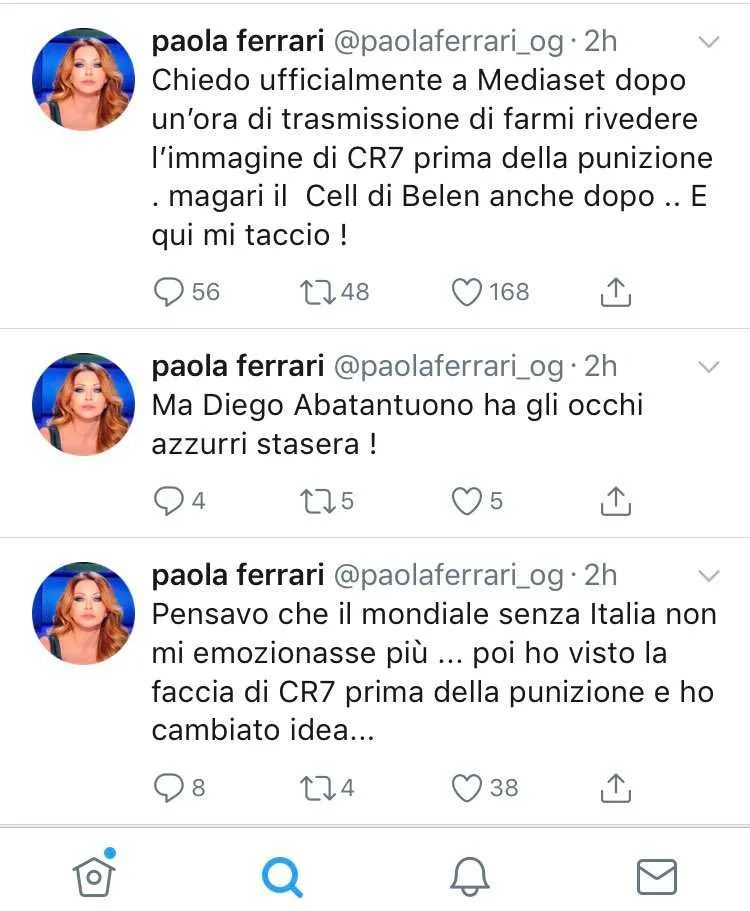Open dropdown arrow on the mondiale tweet

[x=708, y=576]
